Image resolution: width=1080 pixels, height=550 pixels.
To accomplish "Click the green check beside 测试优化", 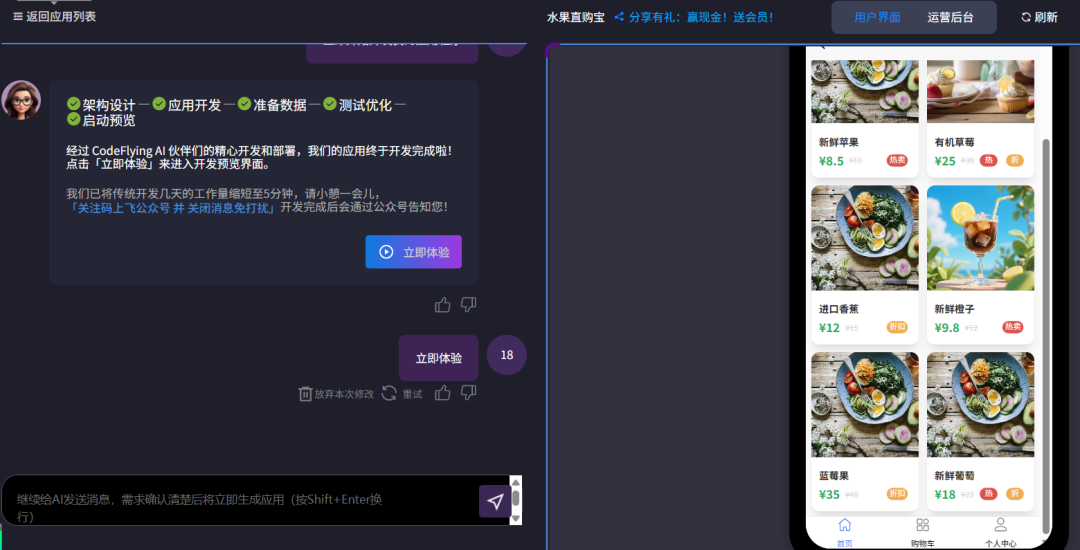I will 330,104.
